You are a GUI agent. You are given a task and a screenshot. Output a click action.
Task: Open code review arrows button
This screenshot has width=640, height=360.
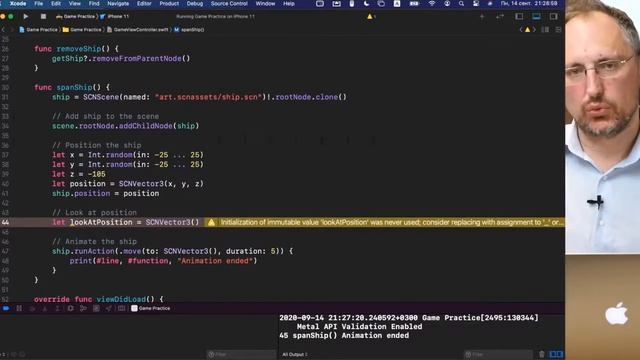coord(500,17)
